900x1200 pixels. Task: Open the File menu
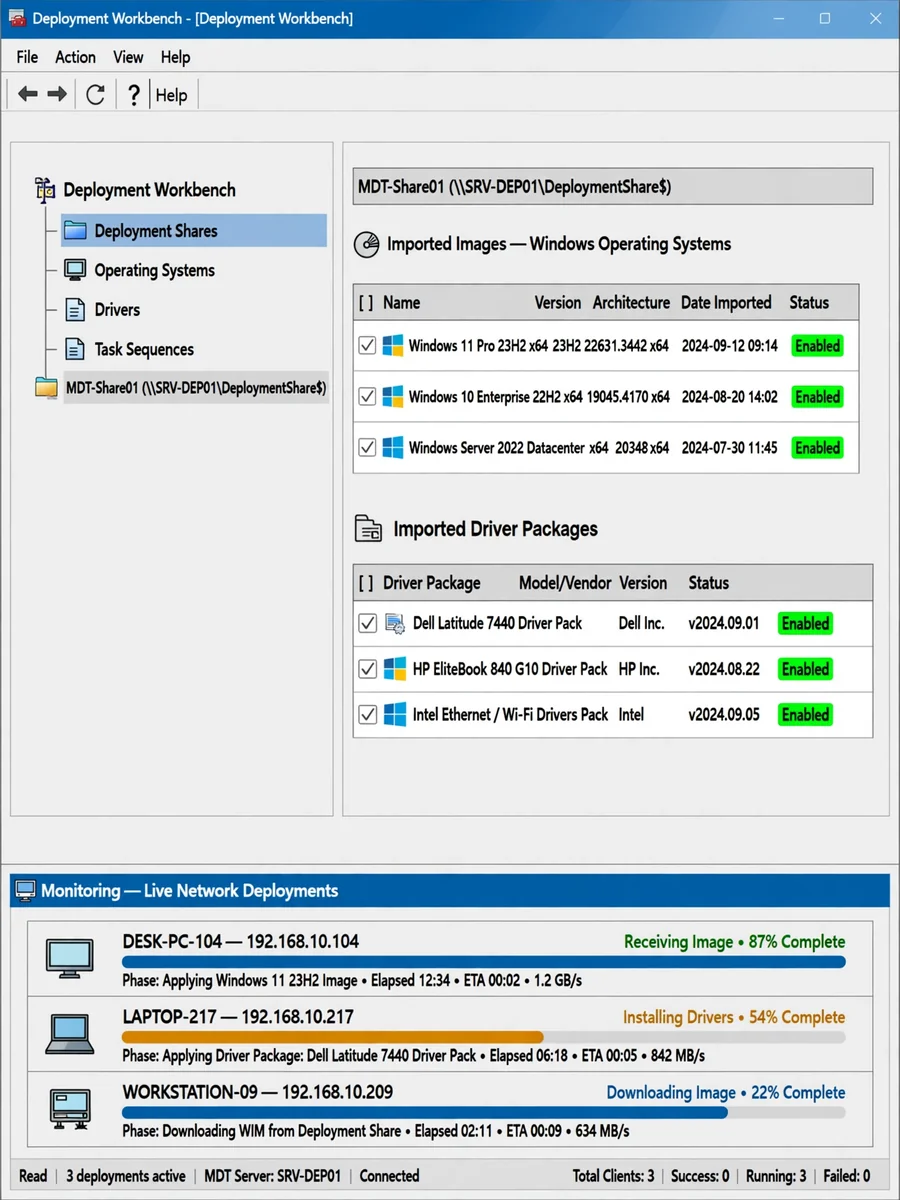pyautogui.click(x=27, y=57)
